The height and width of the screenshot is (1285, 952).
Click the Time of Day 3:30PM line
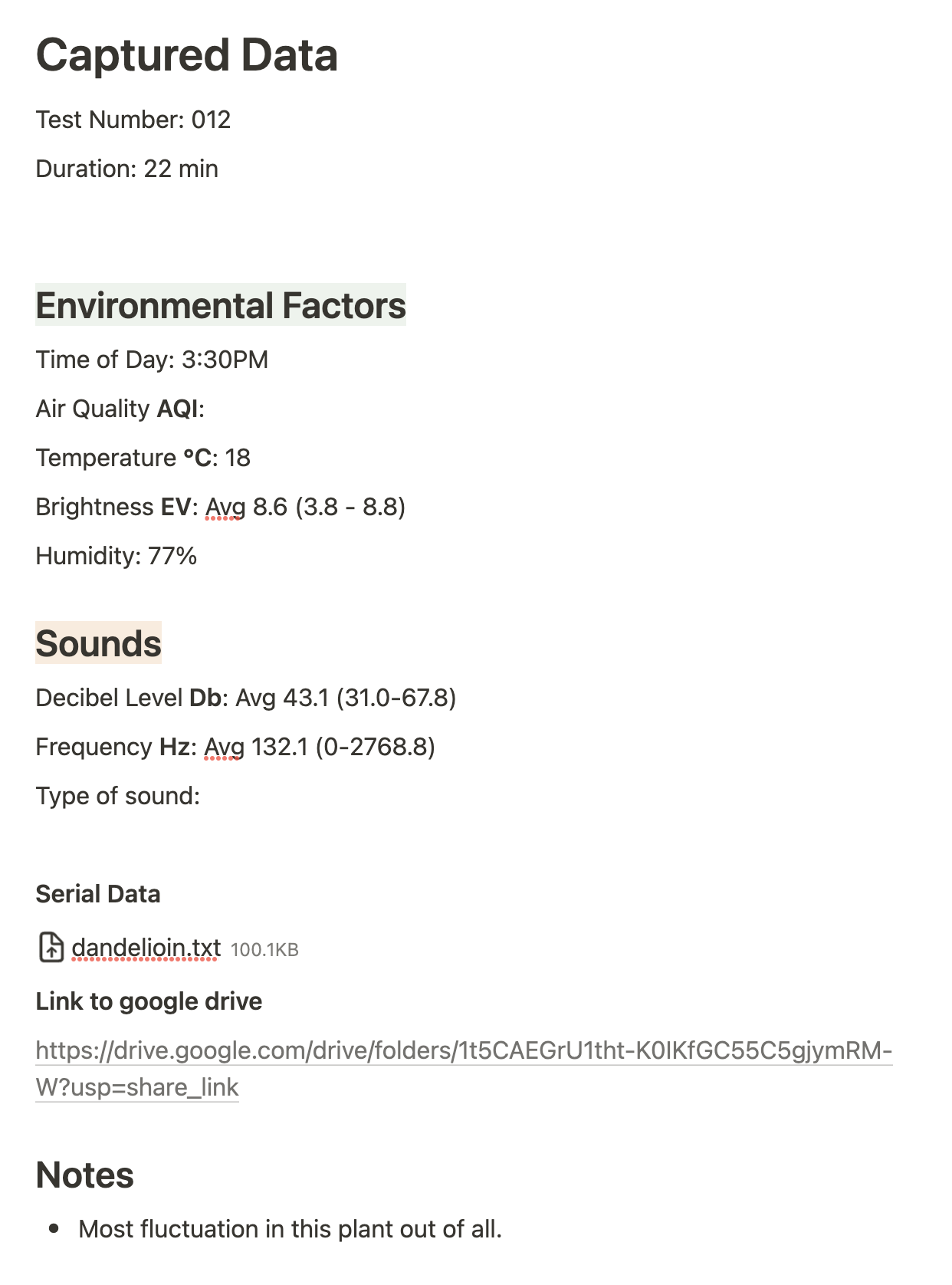point(152,360)
